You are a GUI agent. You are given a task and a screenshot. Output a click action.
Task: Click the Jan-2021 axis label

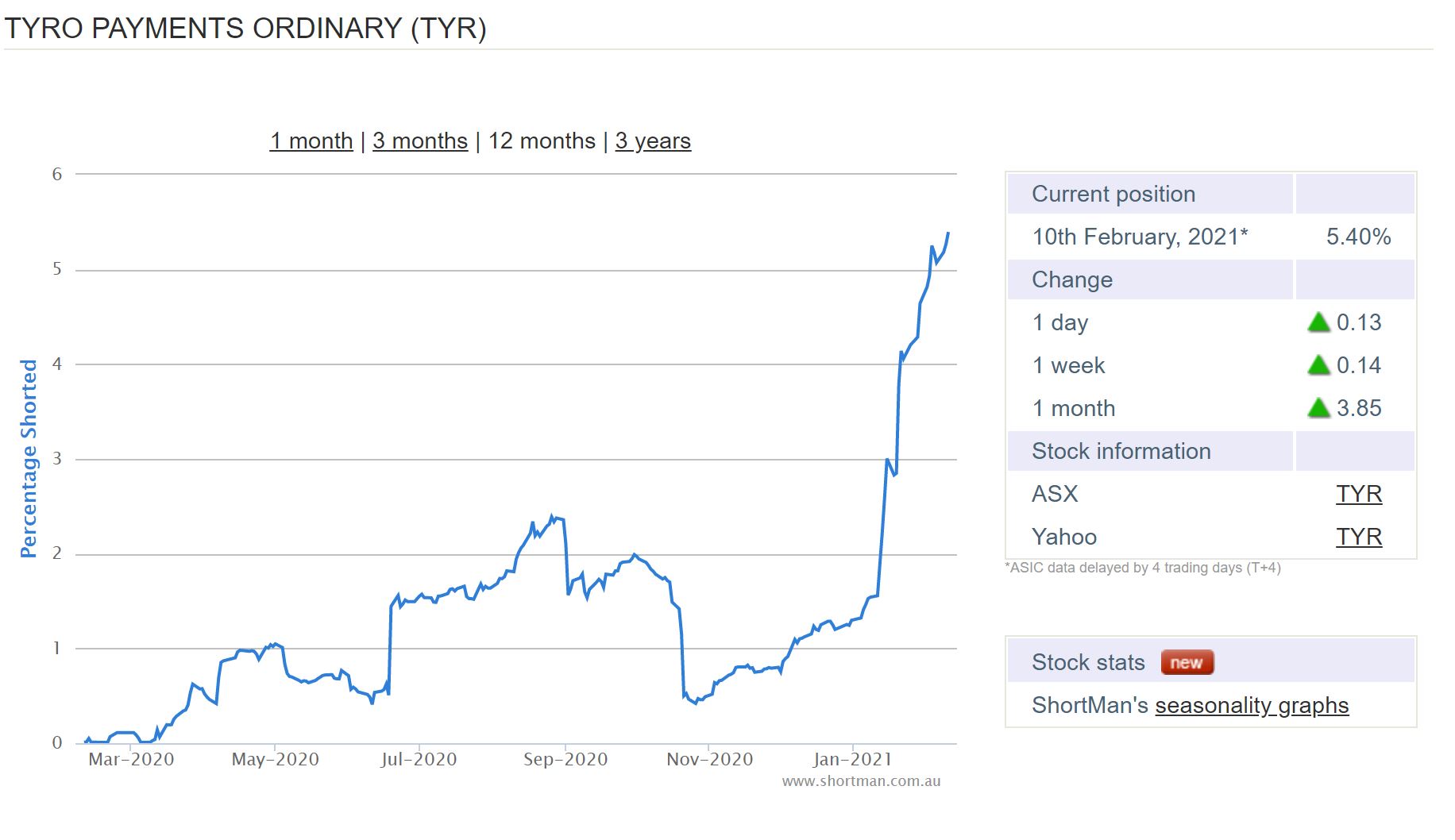pos(853,760)
